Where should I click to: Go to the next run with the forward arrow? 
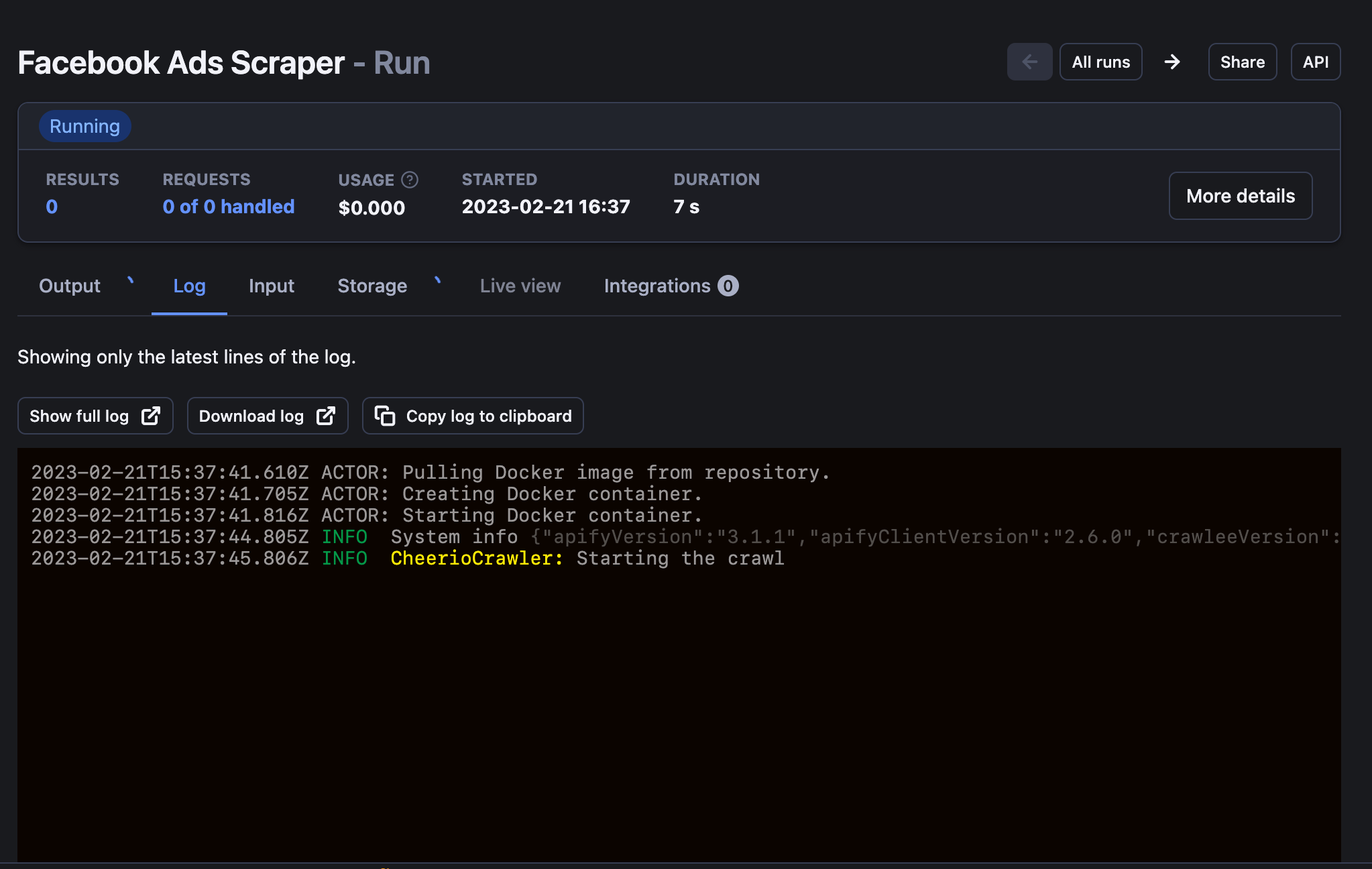pos(1172,62)
